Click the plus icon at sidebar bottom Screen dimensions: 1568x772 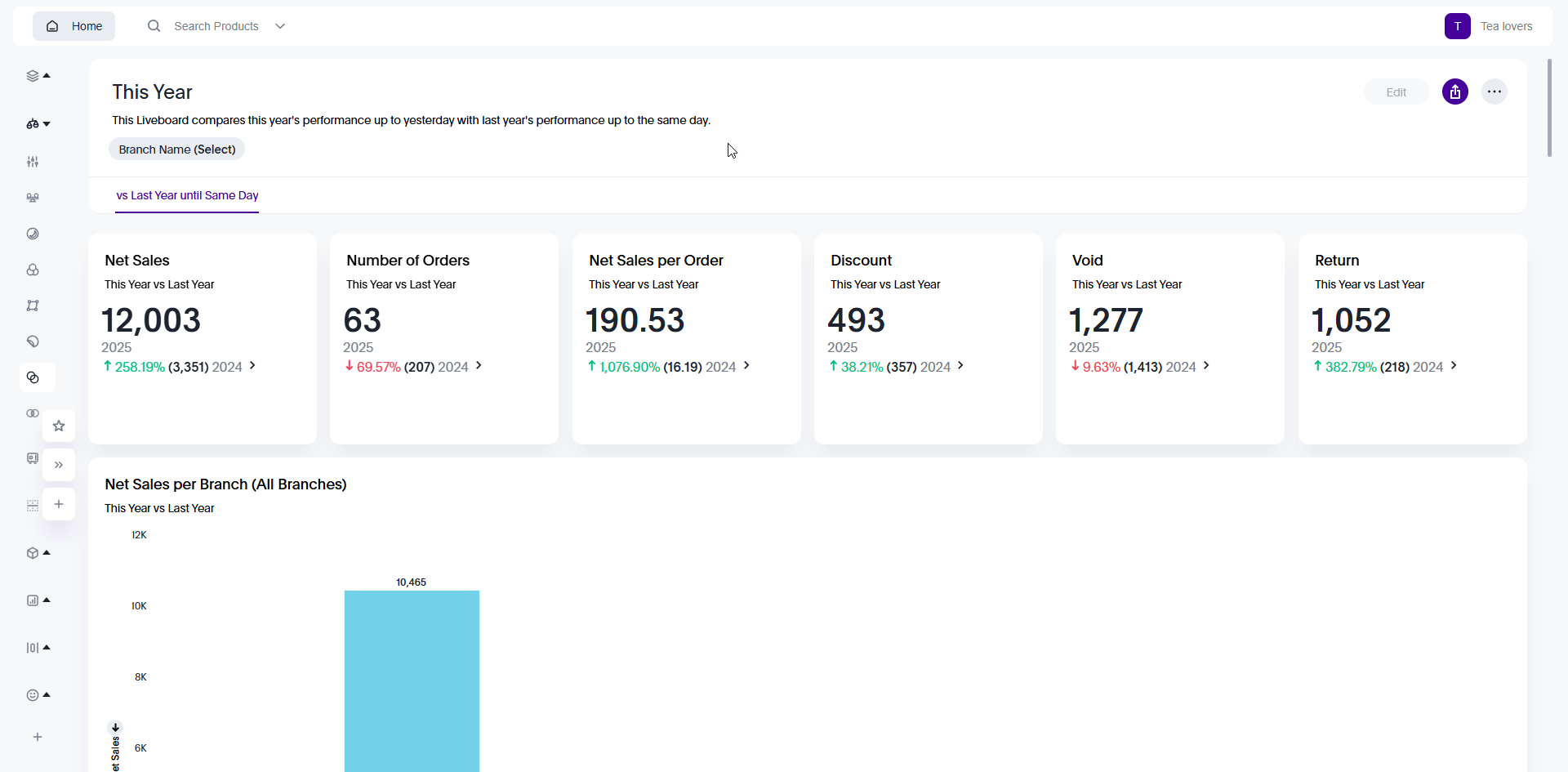pos(38,737)
